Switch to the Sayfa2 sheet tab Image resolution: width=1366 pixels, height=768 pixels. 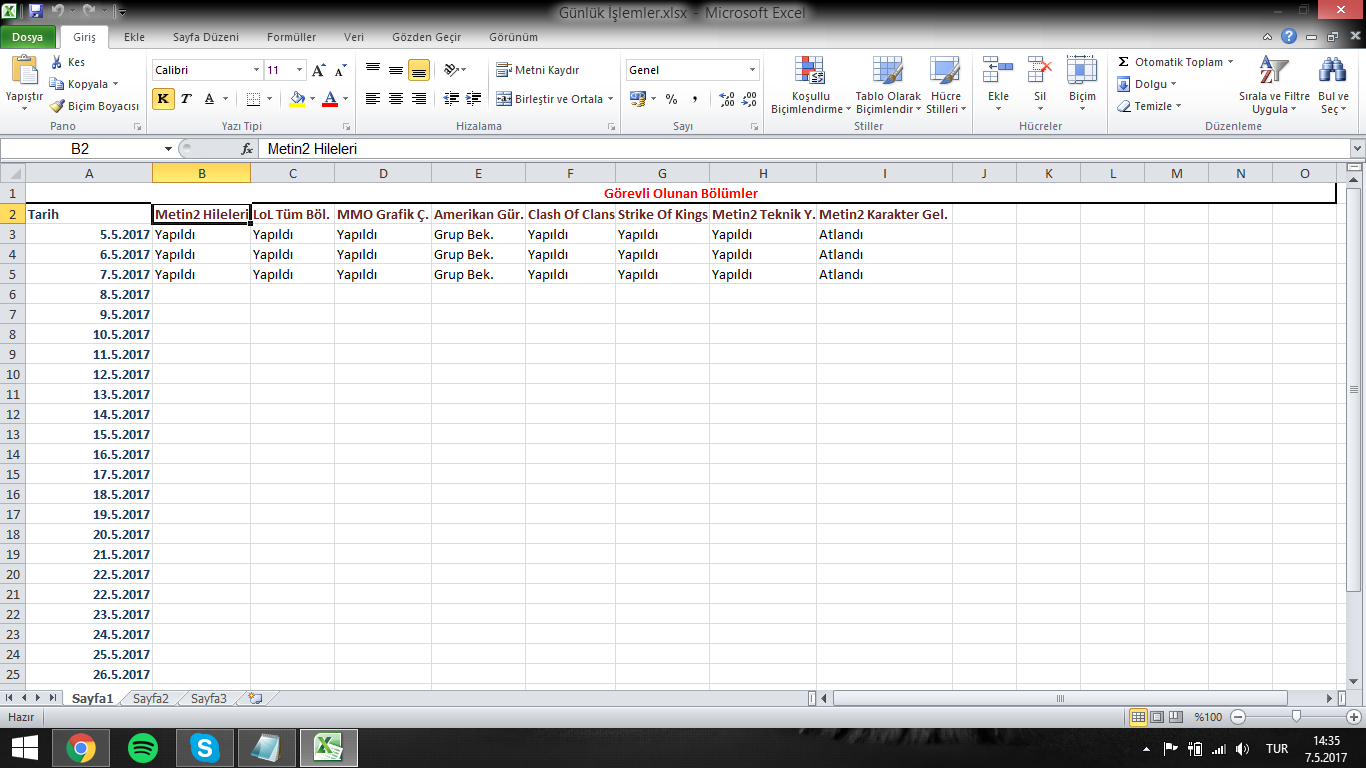(151, 699)
